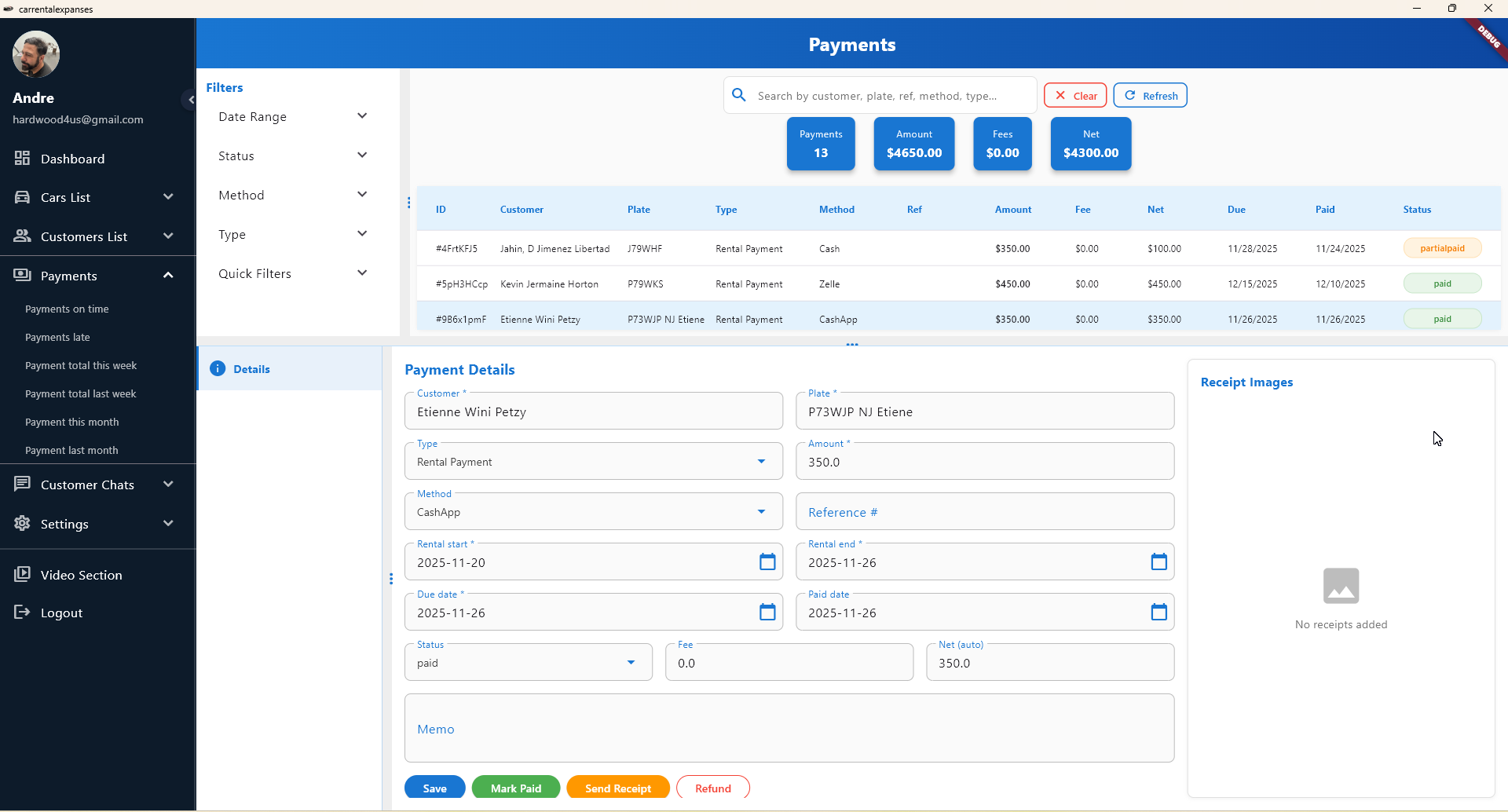Open Payments late in sidebar
Screen dimensions: 1508x812
pos(57,338)
